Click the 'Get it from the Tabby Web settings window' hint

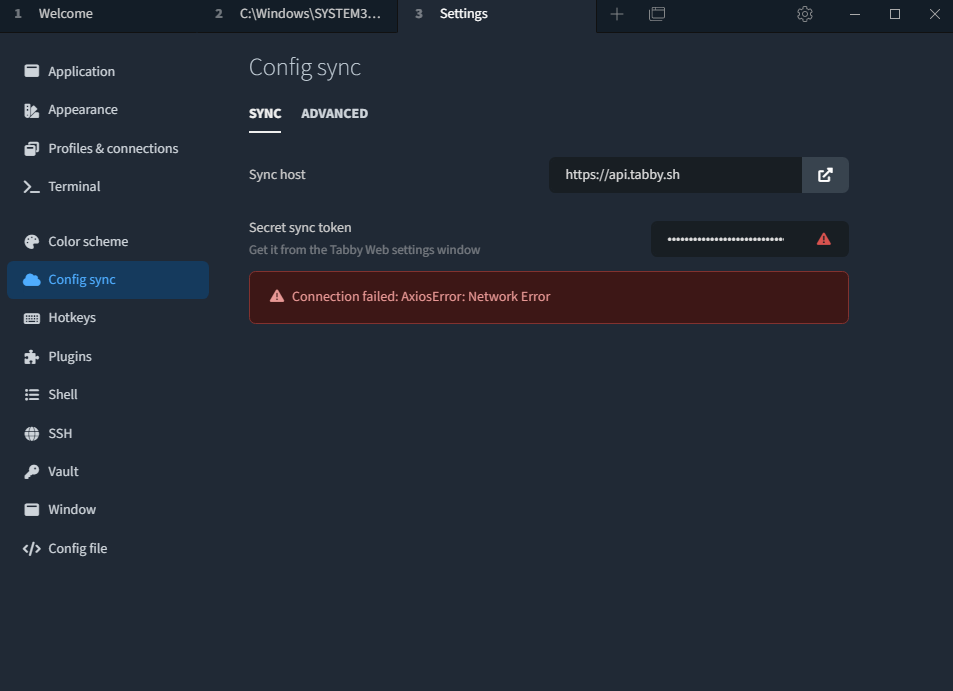[365, 250]
